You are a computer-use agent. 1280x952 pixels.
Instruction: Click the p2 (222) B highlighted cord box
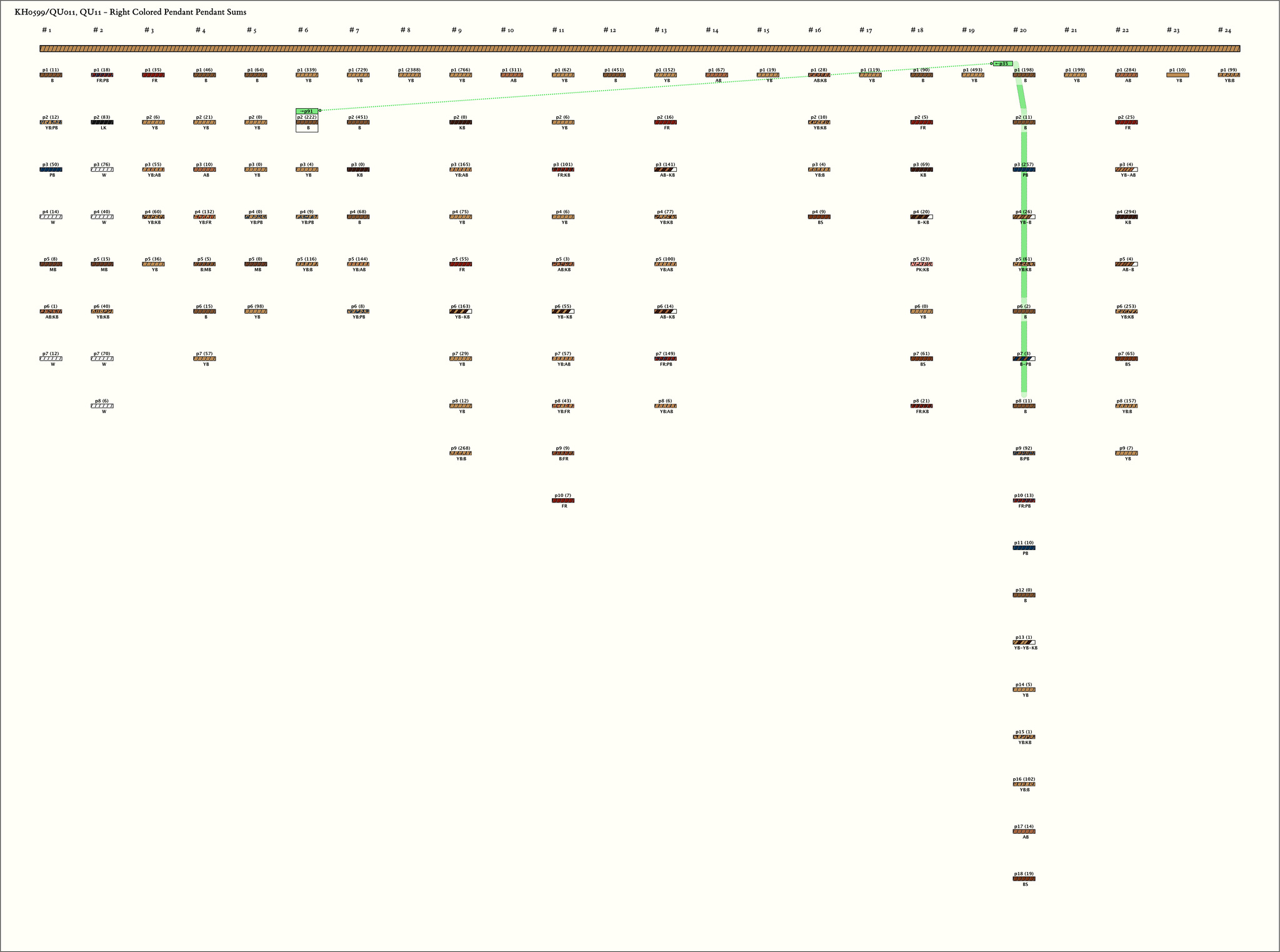307,123
